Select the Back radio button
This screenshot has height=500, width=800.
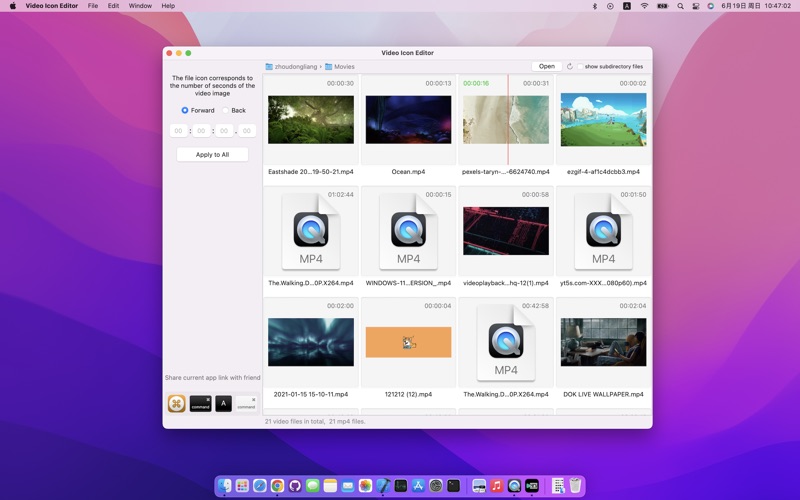click(x=226, y=110)
